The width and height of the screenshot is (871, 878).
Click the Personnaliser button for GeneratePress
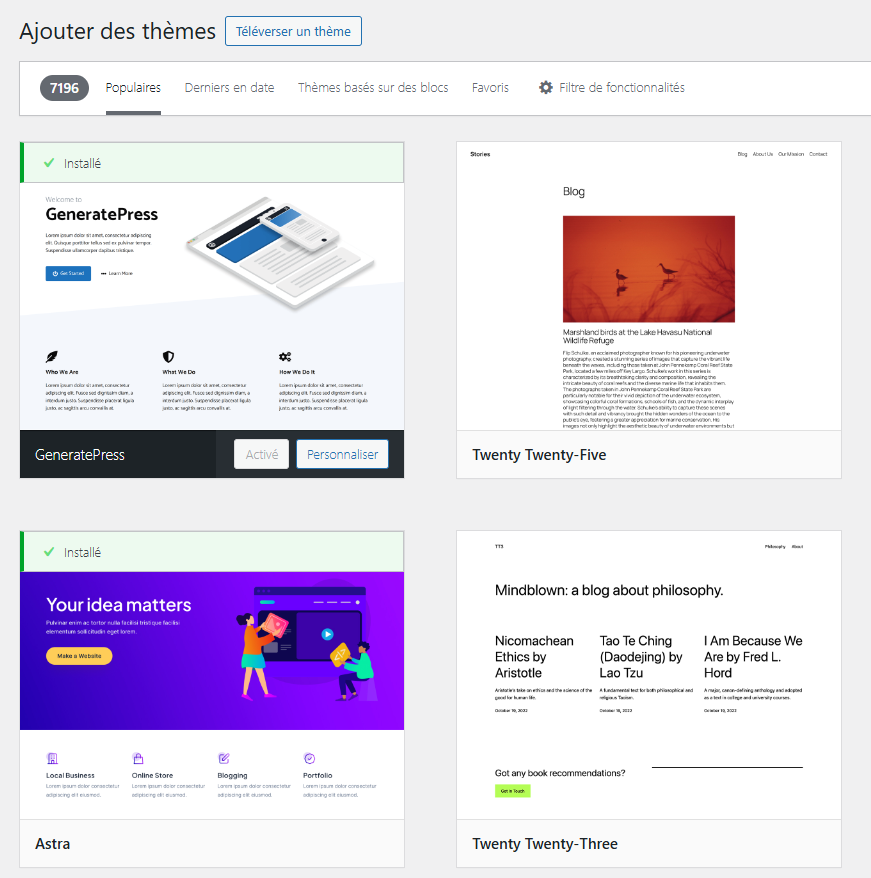click(x=342, y=454)
